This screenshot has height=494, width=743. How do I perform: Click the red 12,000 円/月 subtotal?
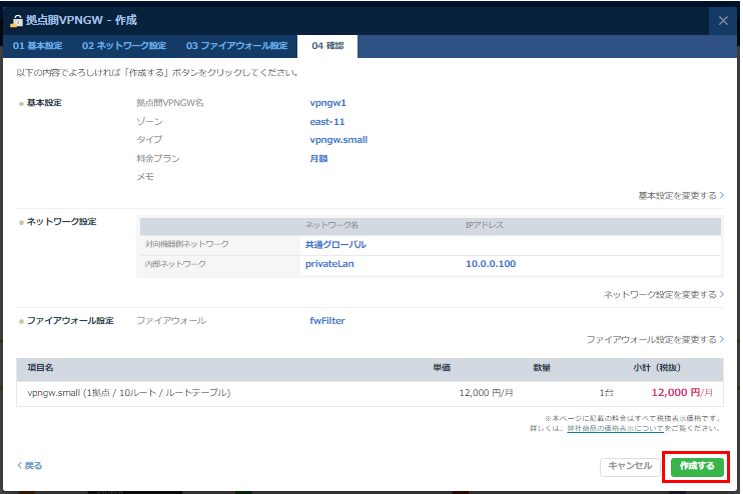(682, 393)
